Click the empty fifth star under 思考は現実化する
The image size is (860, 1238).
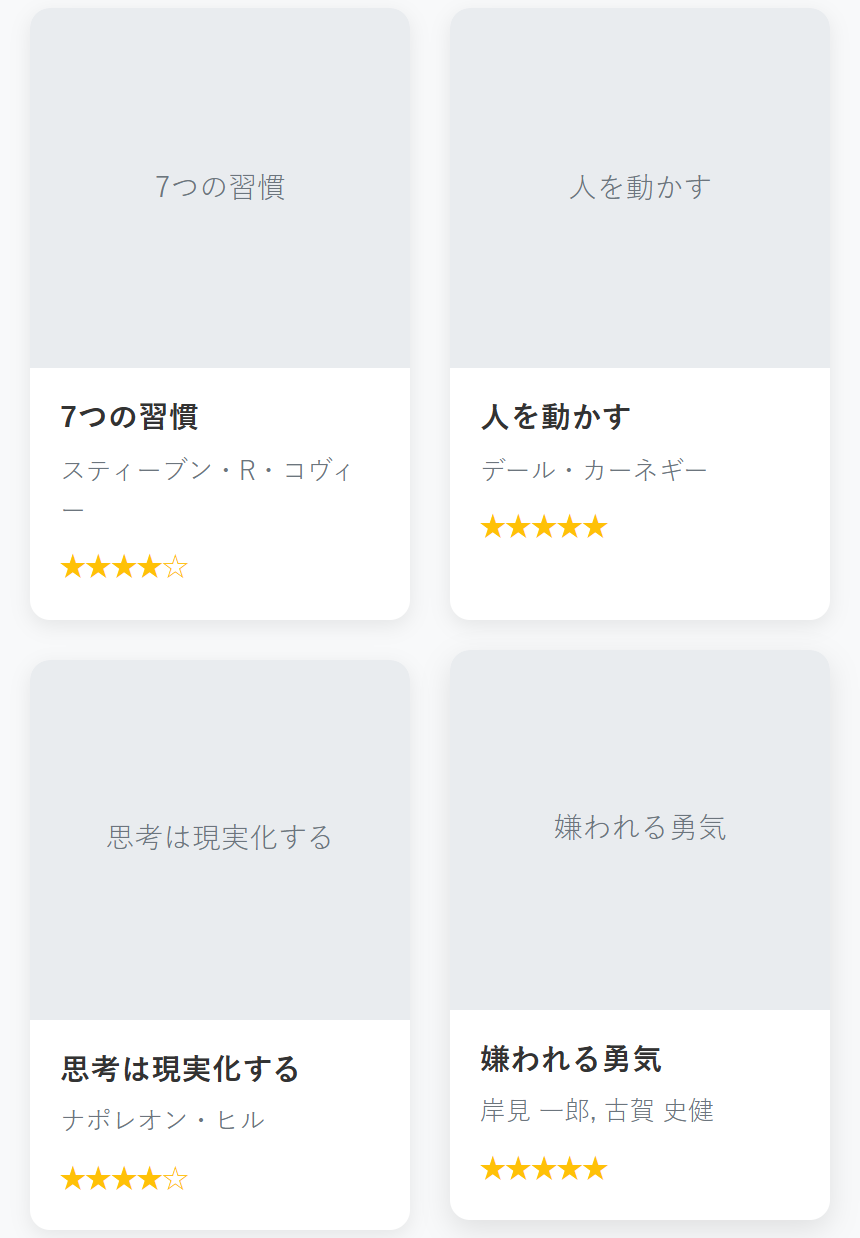point(175,1179)
